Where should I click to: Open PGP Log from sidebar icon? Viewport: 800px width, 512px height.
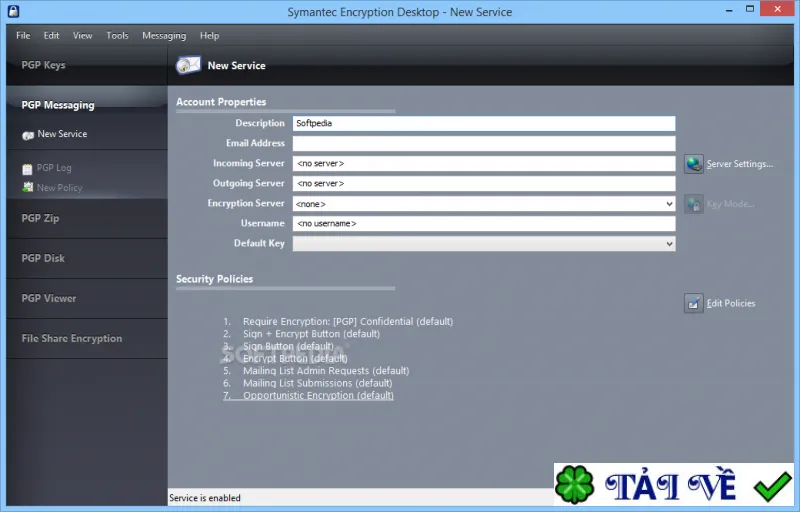coord(28,168)
